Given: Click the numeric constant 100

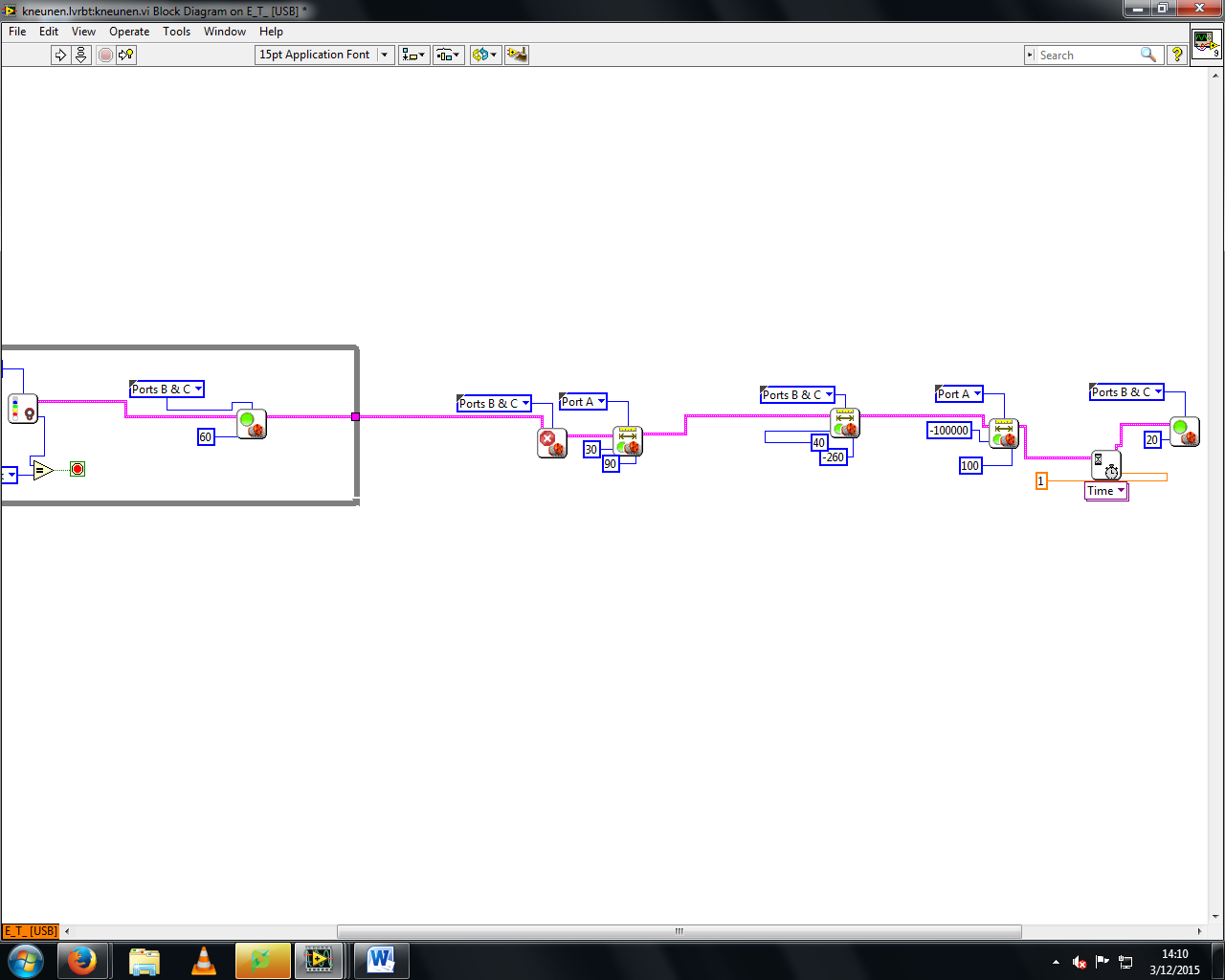Looking at the screenshot, I should (970, 465).
